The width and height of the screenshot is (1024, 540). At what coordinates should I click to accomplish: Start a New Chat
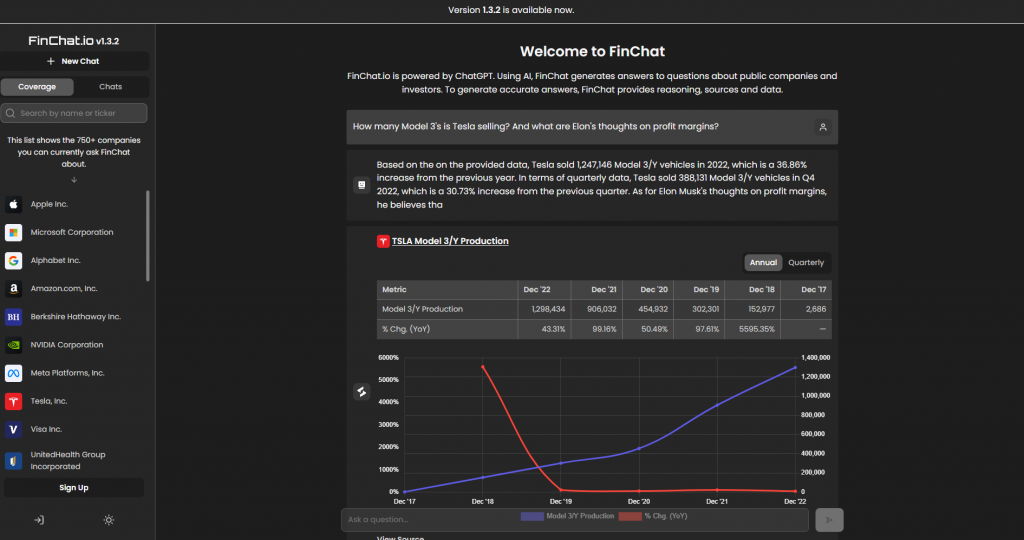click(74, 61)
